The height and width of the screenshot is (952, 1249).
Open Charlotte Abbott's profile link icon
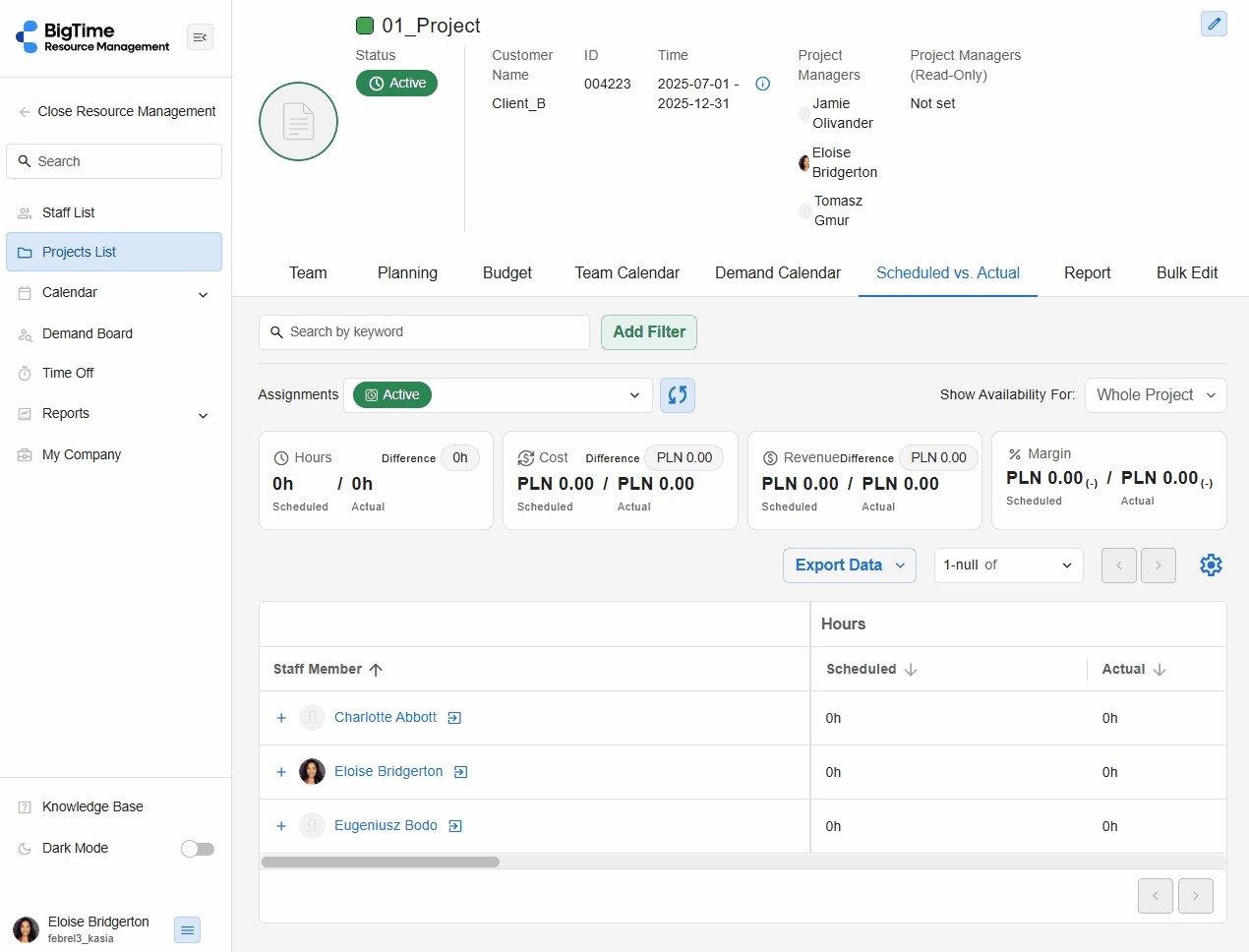pyautogui.click(x=454, y=718)
